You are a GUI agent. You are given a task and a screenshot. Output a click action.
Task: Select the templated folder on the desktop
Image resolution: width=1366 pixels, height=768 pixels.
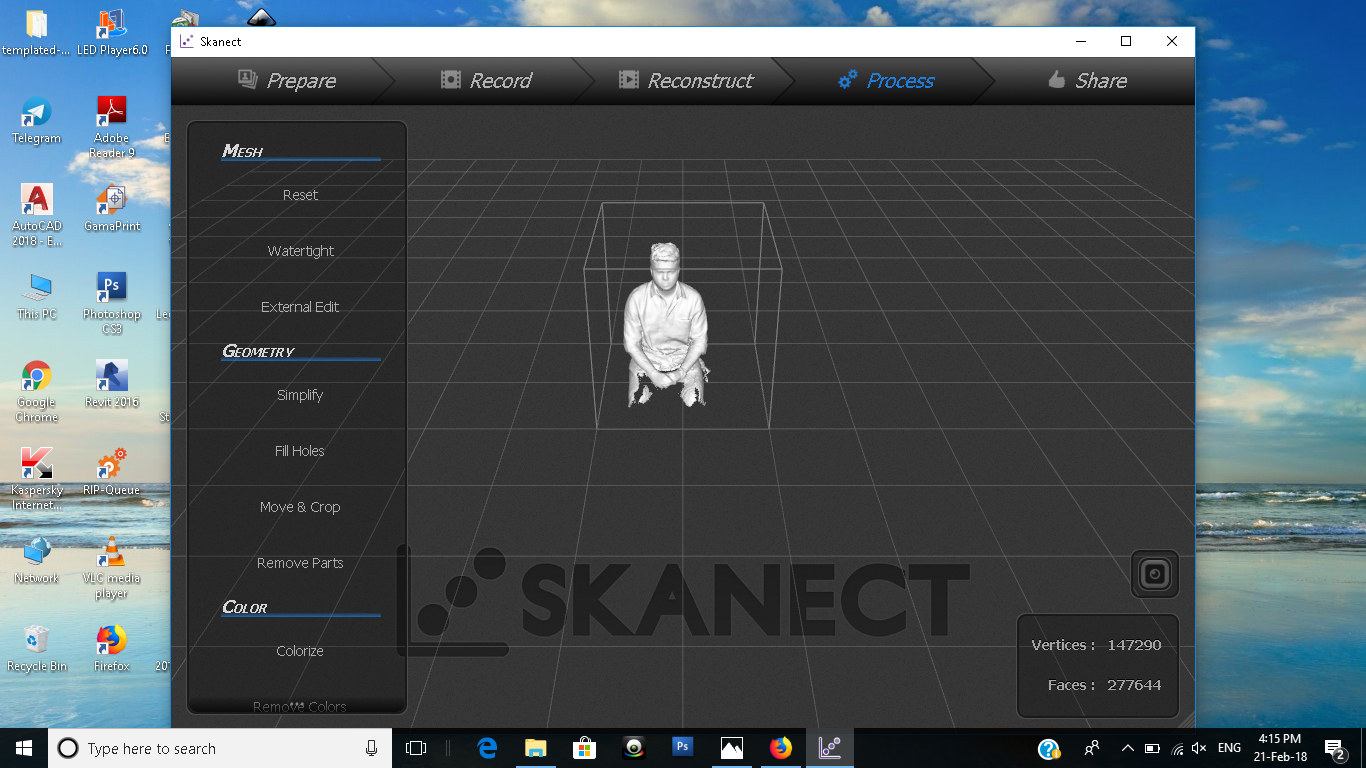pos(37,33)
